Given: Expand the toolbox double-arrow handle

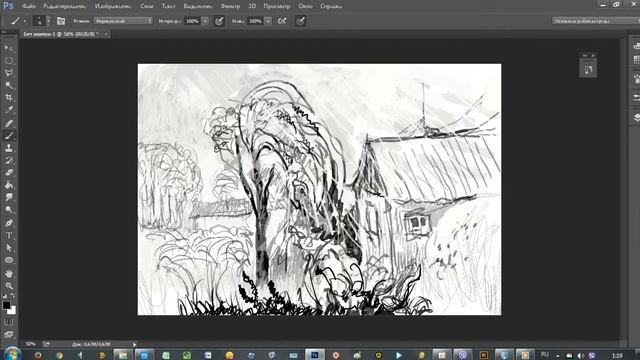Looking at the screenshot, I should click(x=4, y=32).
